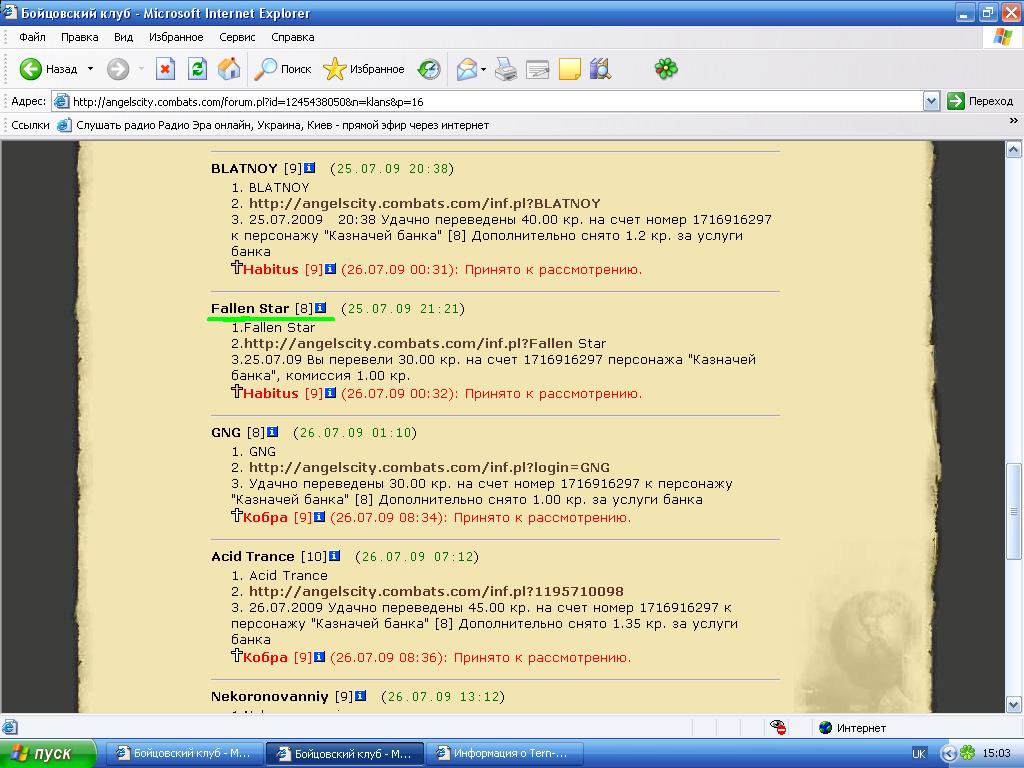Open the back button history dropdown arrow
This screenshot has width=1024, height=768.
90,69
